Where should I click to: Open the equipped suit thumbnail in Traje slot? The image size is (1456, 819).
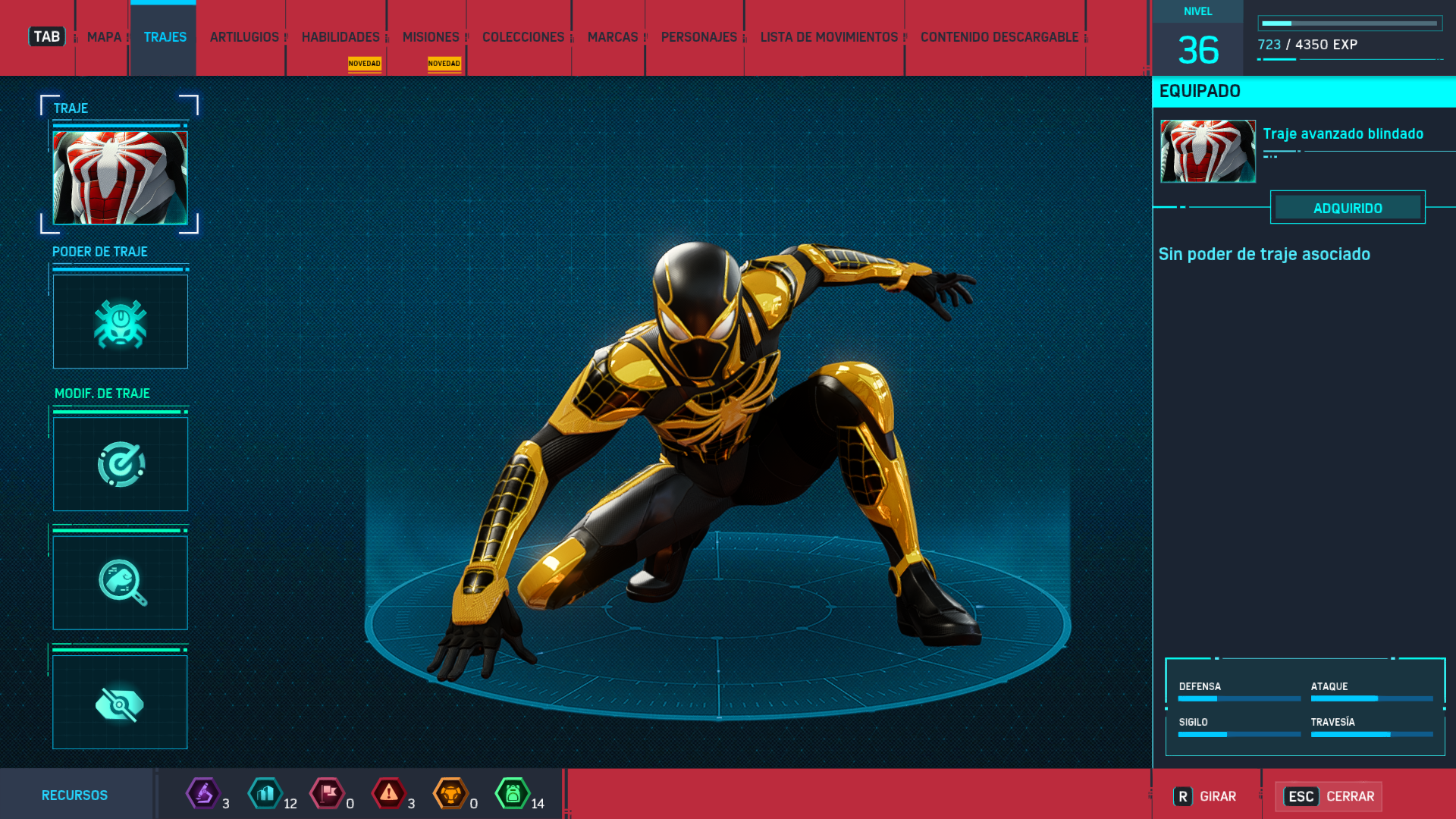pos(121,177)
